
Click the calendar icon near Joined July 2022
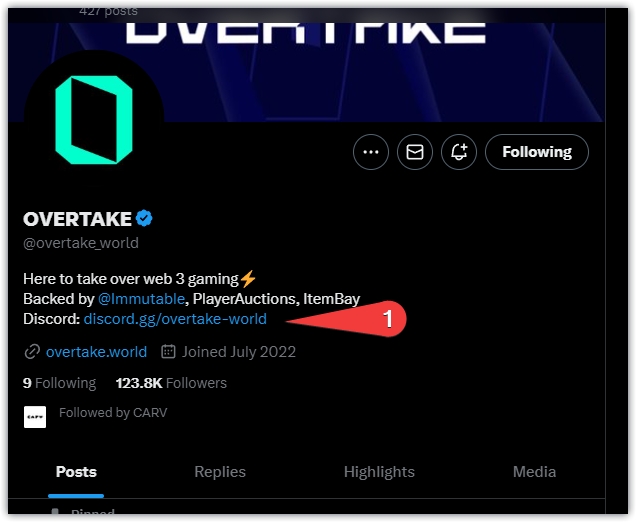pyautogui.click(x=168, y=351)
